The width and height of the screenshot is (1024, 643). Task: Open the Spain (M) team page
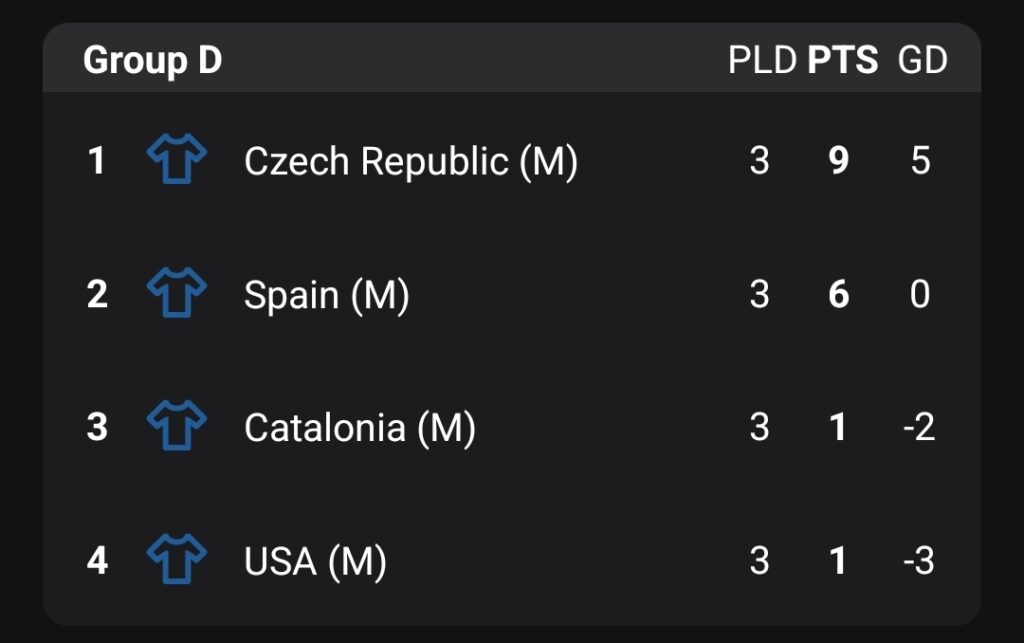326,294
